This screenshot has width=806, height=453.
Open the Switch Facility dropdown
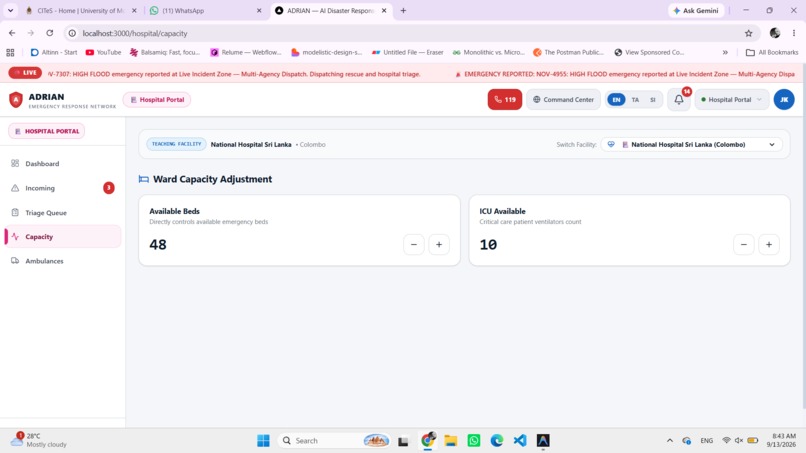point(691,144)
